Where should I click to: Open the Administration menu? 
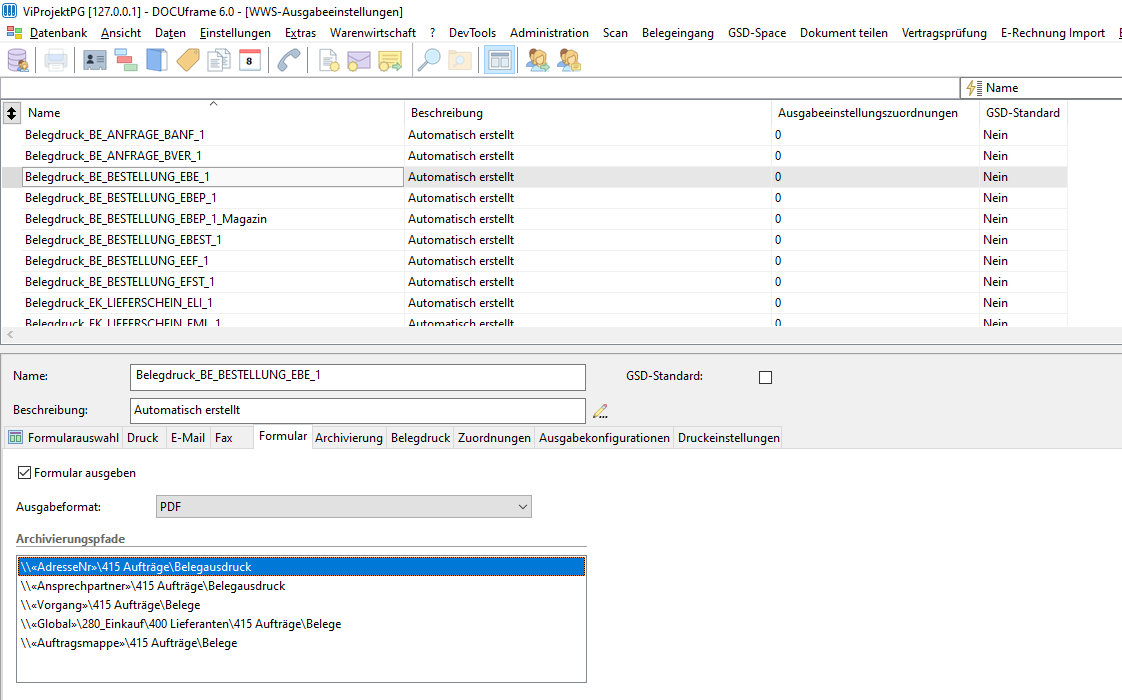coord(550,33)
